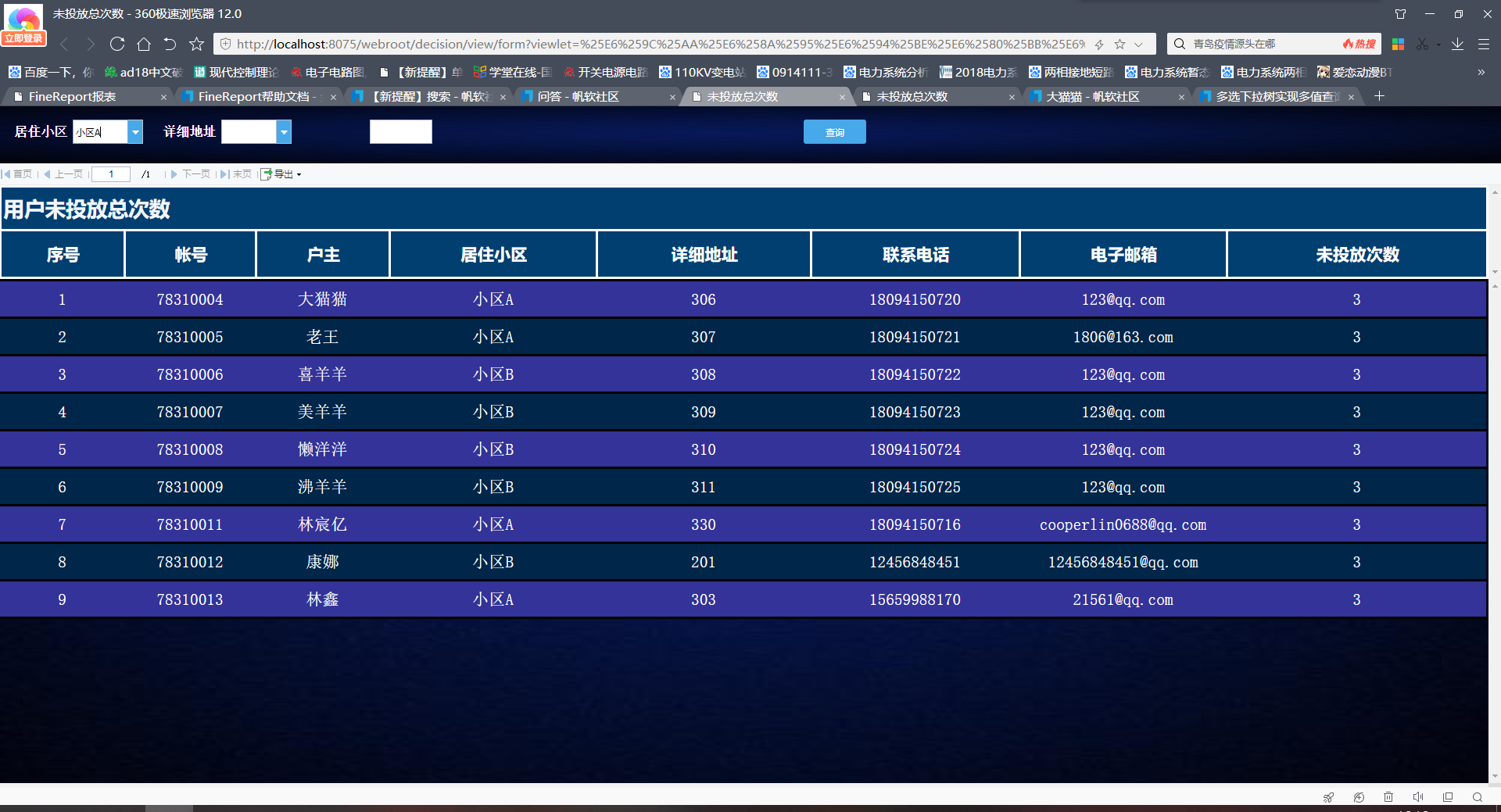Click the account cell 78310004
Screen dimensions: 1501x812
(x=190, y=300)
